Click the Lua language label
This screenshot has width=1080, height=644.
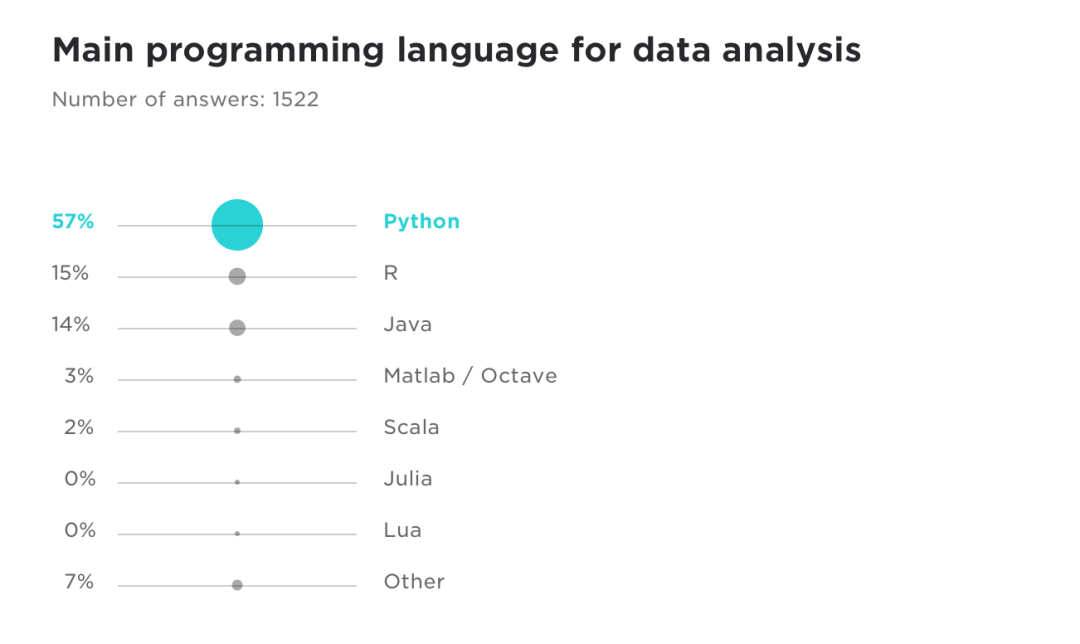pos(402,530)
